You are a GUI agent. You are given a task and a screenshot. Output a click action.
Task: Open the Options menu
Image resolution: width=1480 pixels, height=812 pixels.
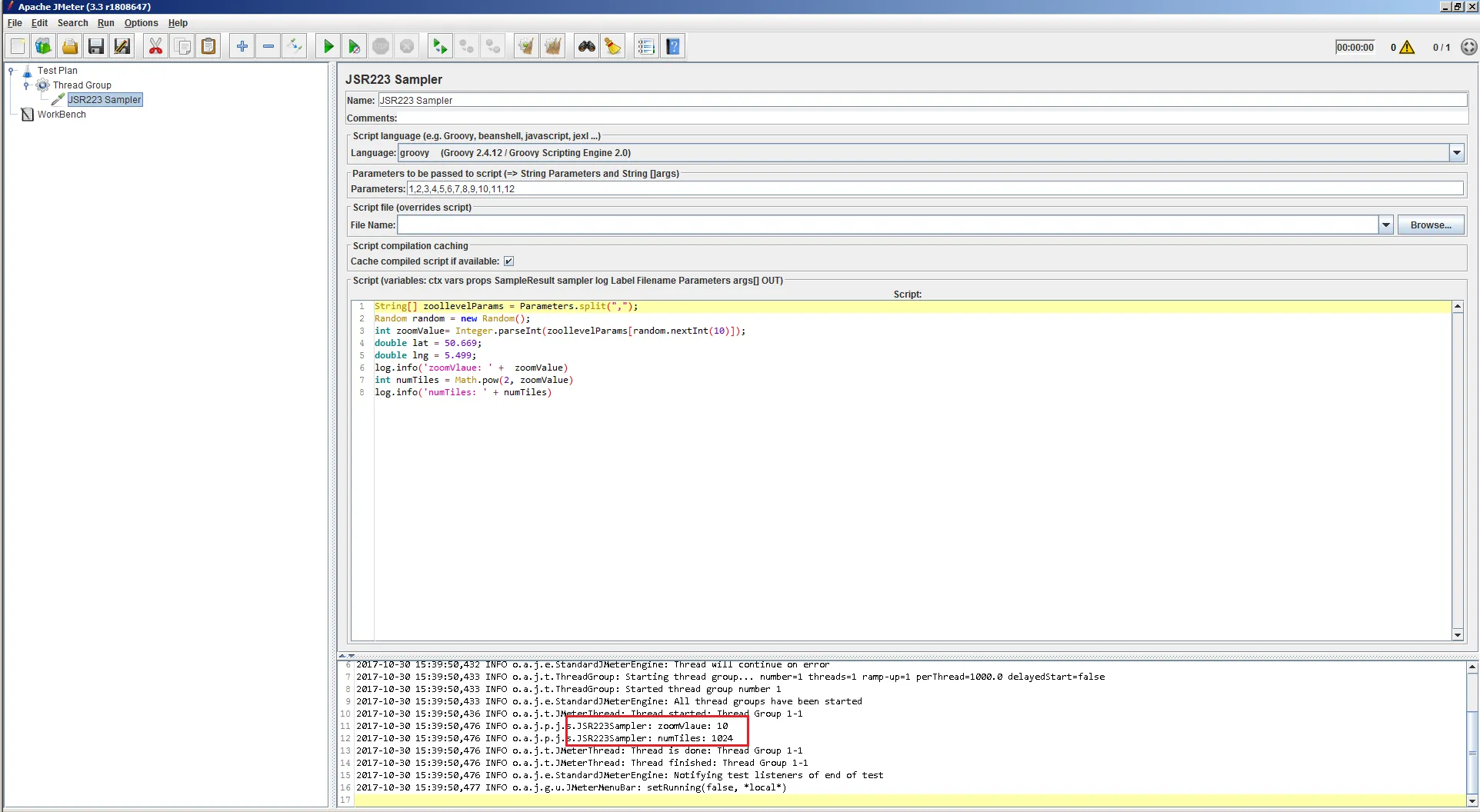click(x=141, y=23)
